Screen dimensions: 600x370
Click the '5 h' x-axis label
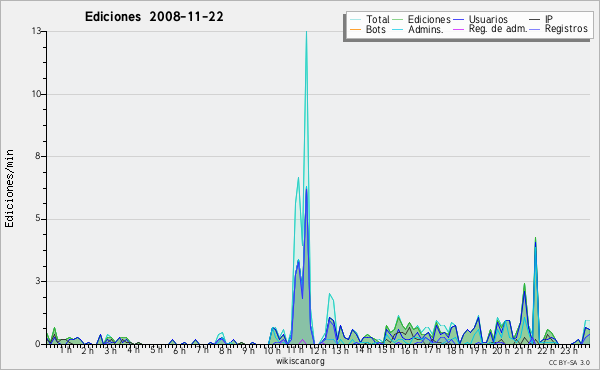click(156, 350)
